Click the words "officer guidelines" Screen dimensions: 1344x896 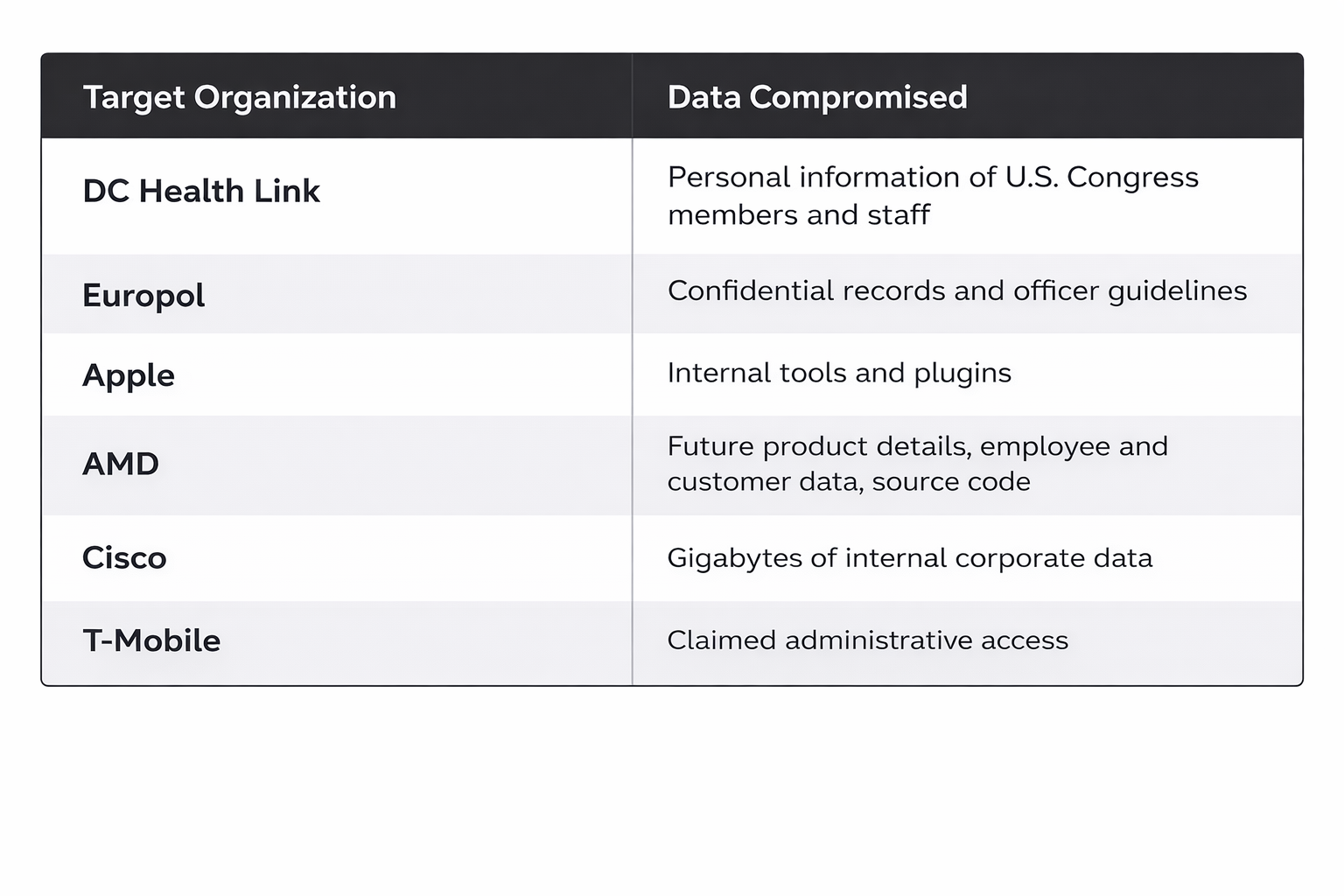click(x=1130, y=290)
